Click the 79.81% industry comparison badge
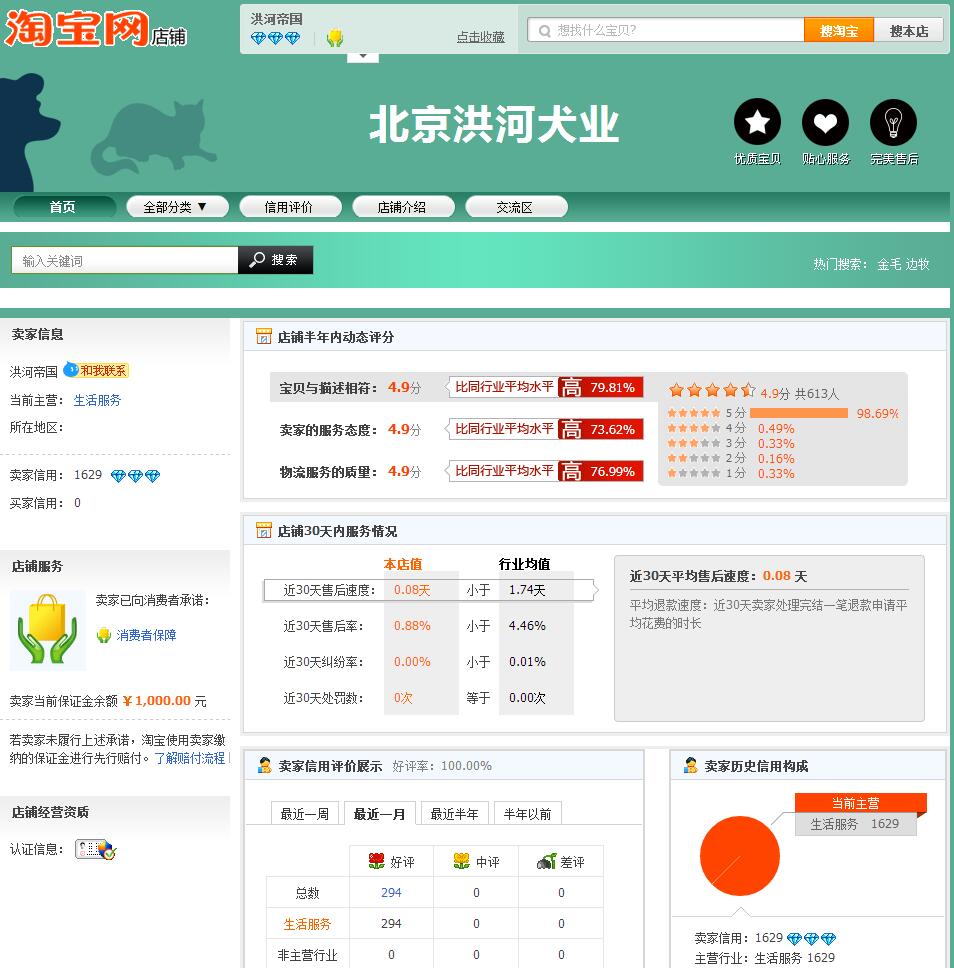This screenshot has height=968, width=954. [545, 387]
